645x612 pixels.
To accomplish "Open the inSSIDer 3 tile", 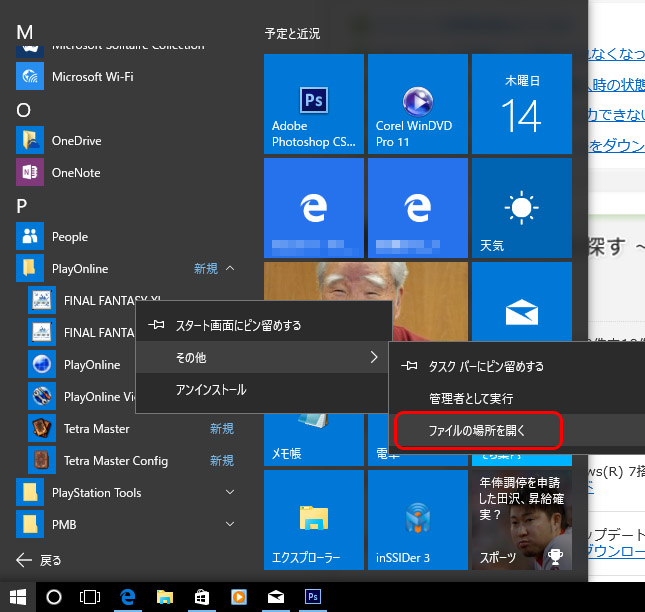I will tap(418, 520).
